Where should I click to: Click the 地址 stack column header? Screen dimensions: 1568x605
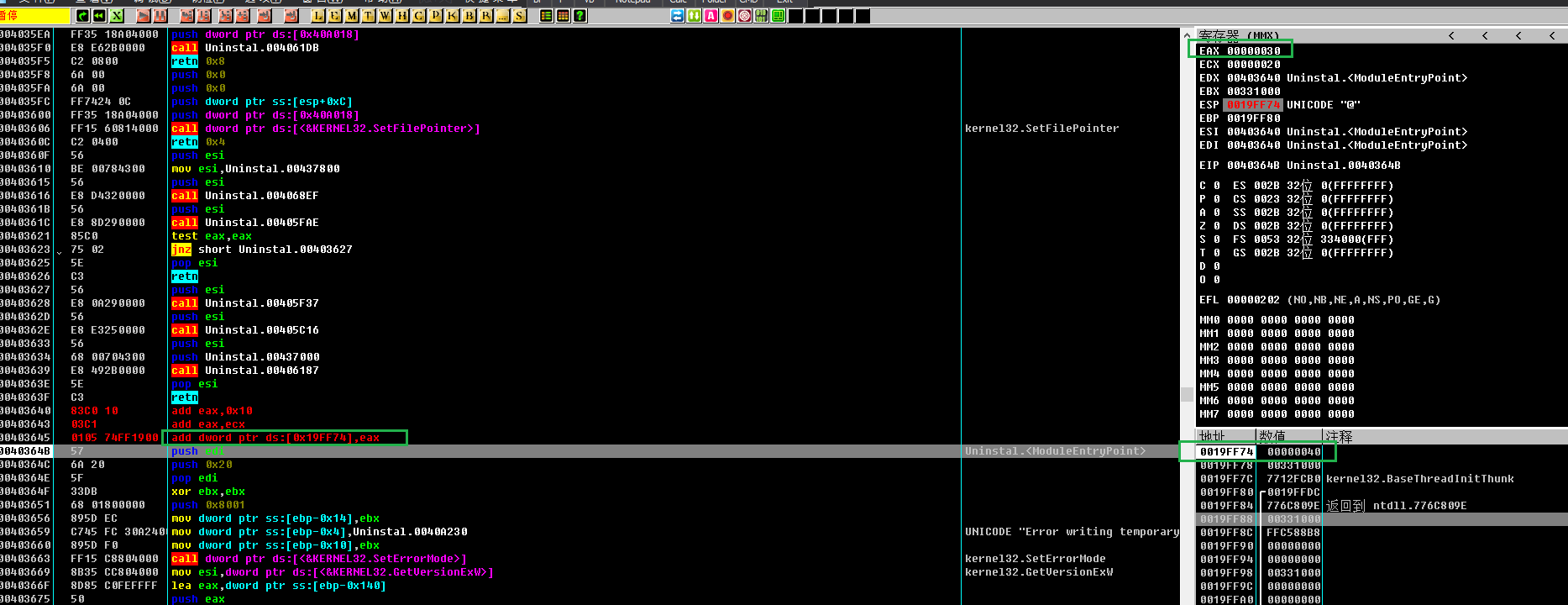(x=1225, y=436)
